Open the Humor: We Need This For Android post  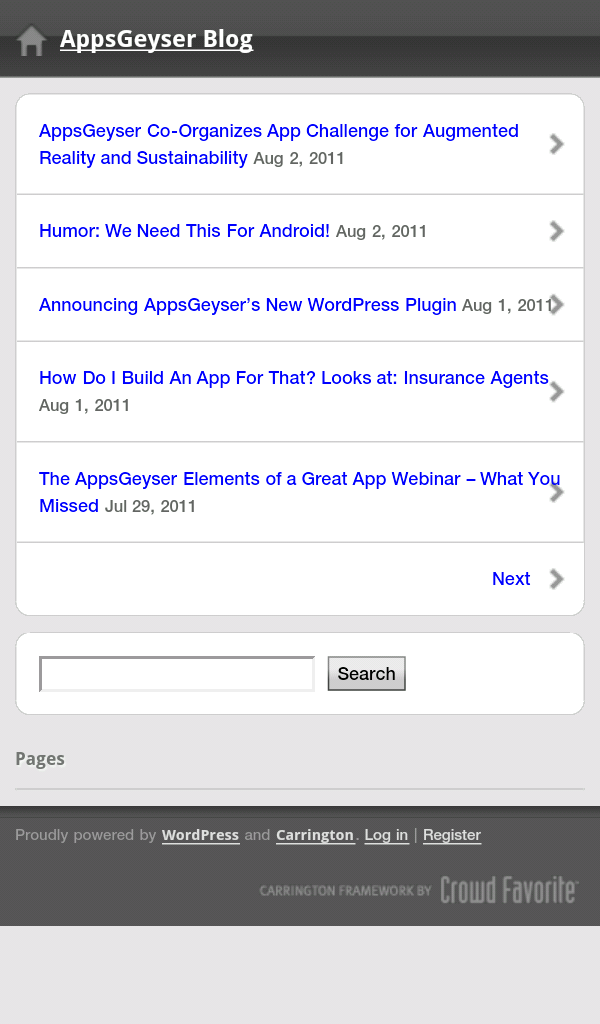click(184, 231)
